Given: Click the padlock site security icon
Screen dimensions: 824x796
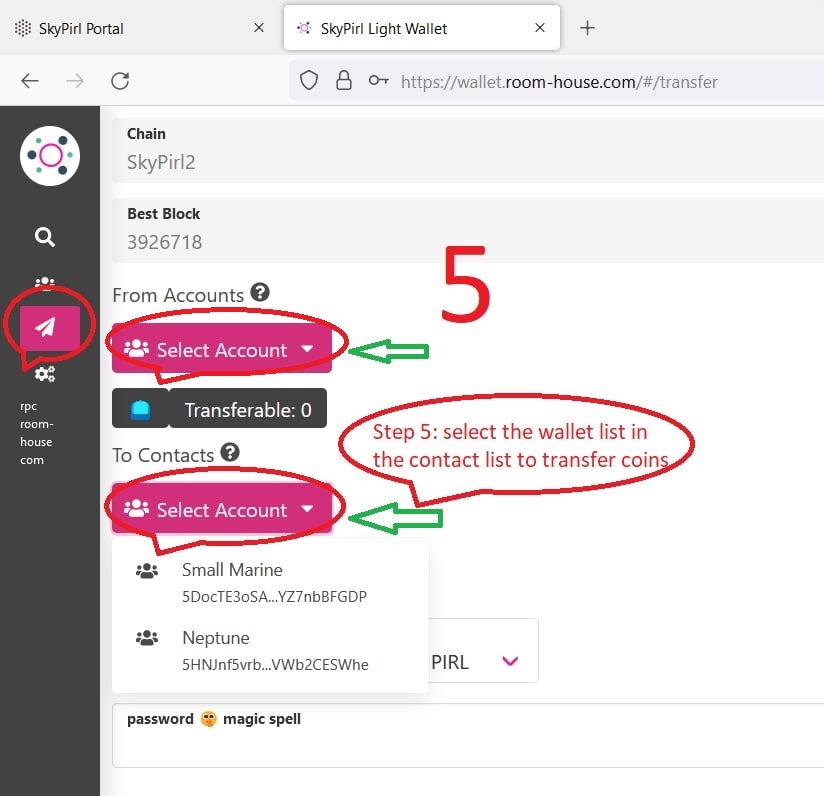Looking at the screenshot, I should click(343, 81).
